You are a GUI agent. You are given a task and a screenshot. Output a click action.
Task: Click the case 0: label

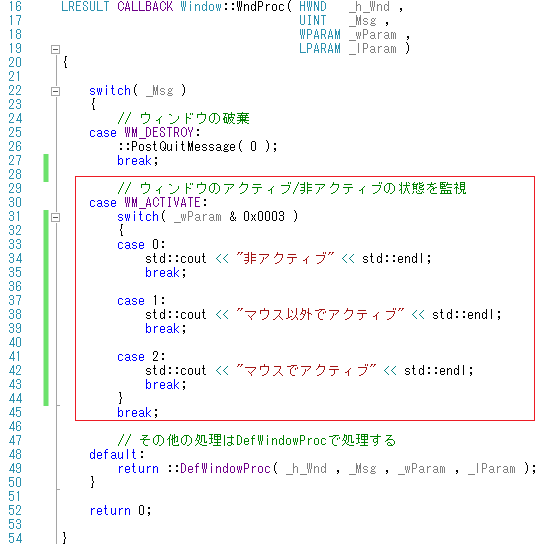click(141, 245)
